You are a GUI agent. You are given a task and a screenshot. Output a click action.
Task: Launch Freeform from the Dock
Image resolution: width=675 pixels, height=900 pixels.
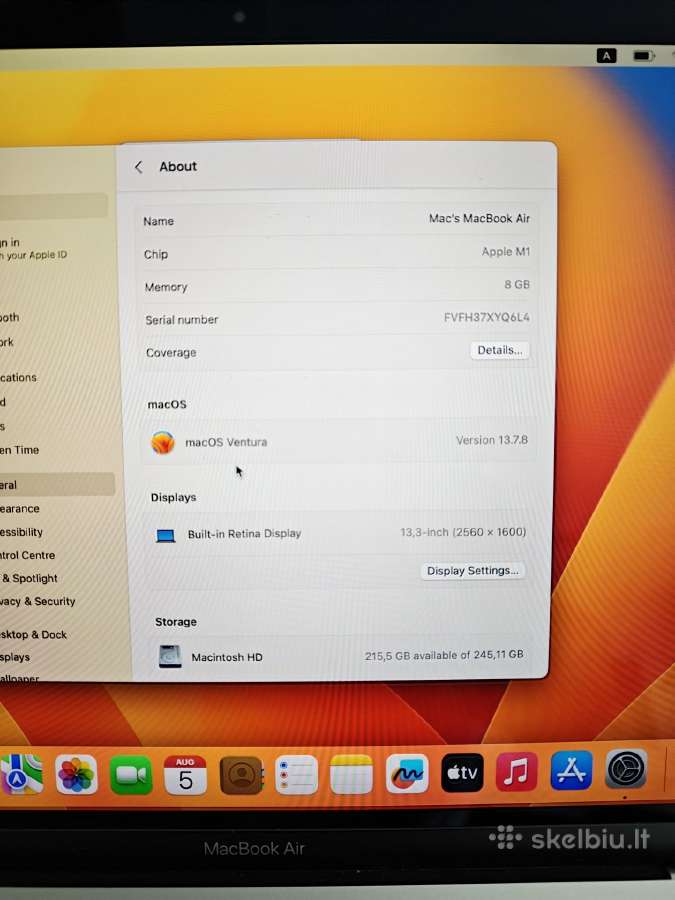click(407, 774)
